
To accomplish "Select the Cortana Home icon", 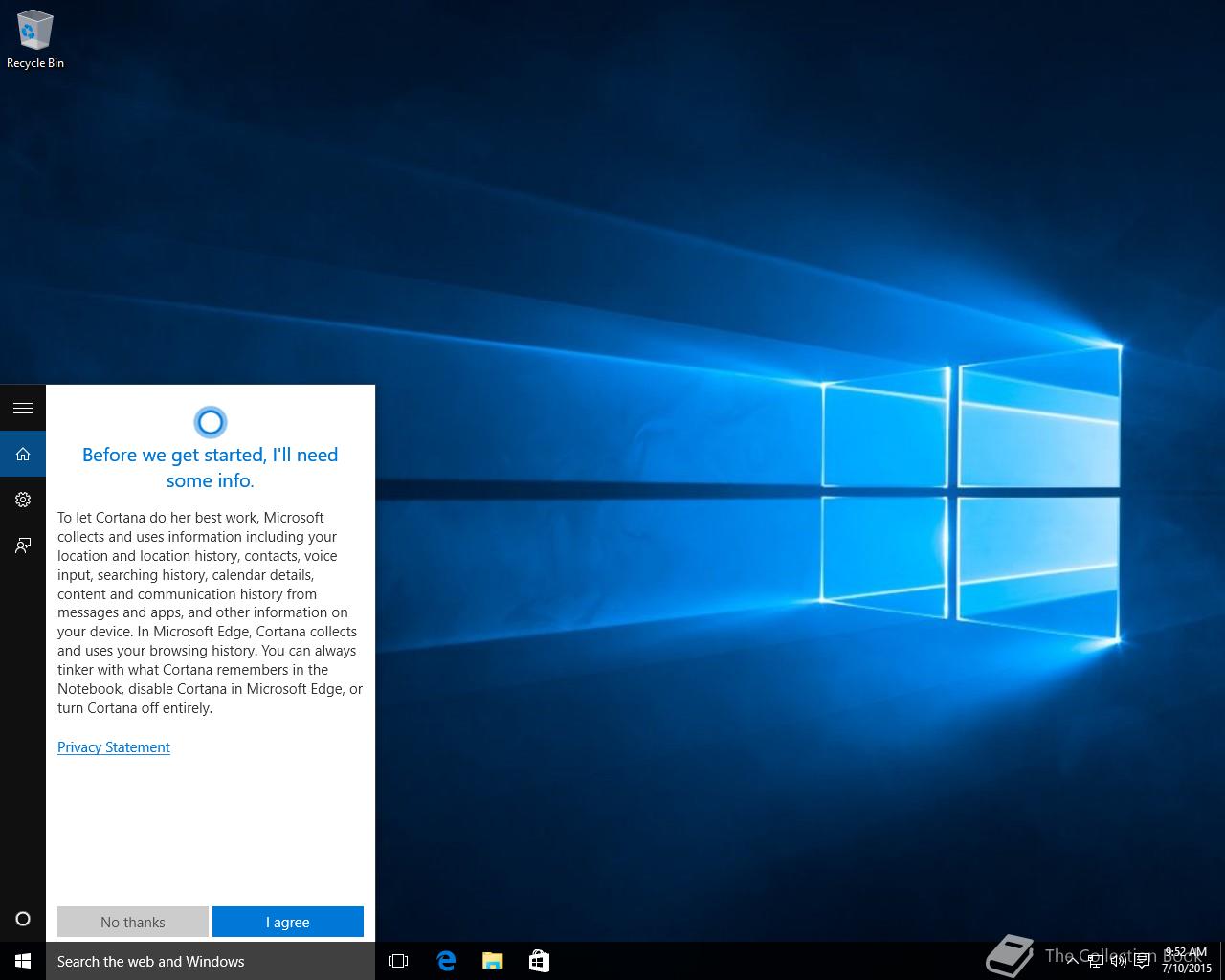I will (23, 454).
